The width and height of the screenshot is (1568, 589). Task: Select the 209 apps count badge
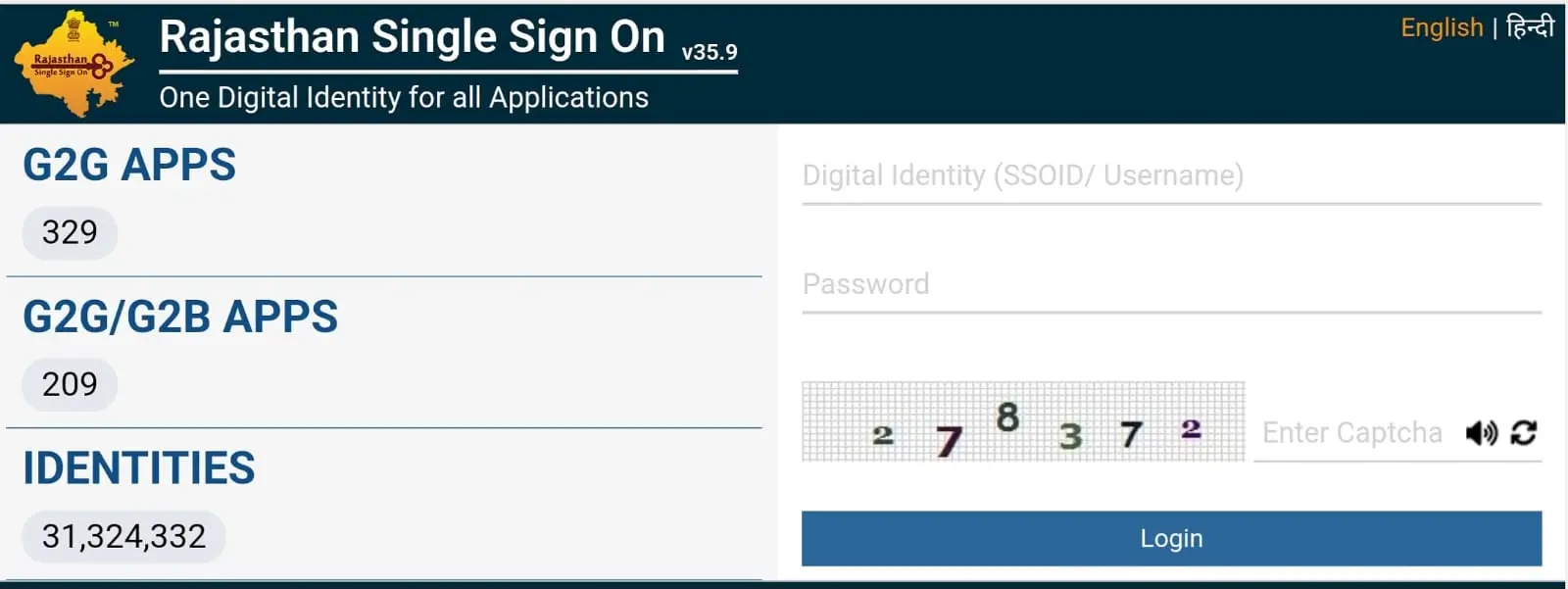pos(70,384)
